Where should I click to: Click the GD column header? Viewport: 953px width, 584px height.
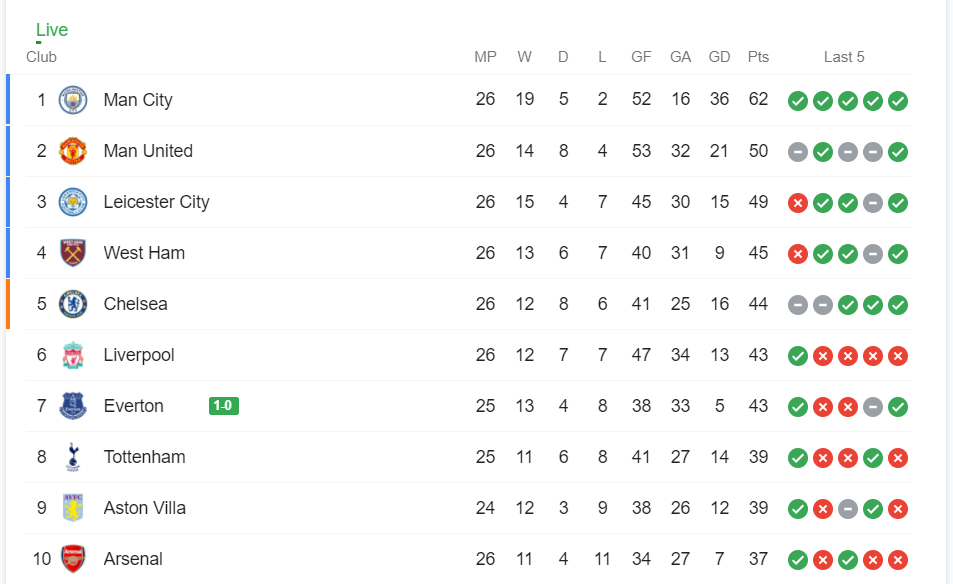coord(719,57)
